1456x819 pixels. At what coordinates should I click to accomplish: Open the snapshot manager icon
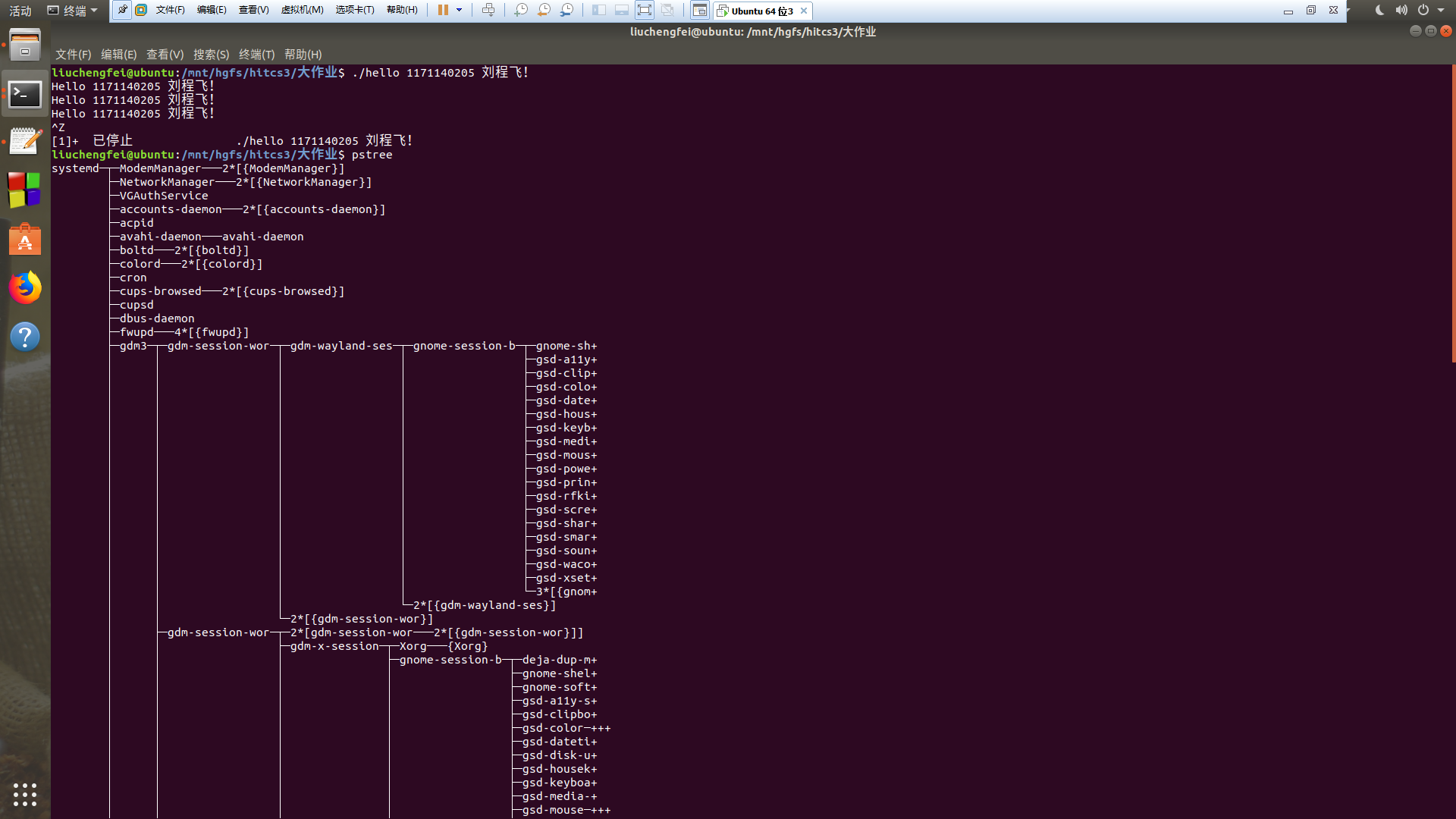[566, 11]
